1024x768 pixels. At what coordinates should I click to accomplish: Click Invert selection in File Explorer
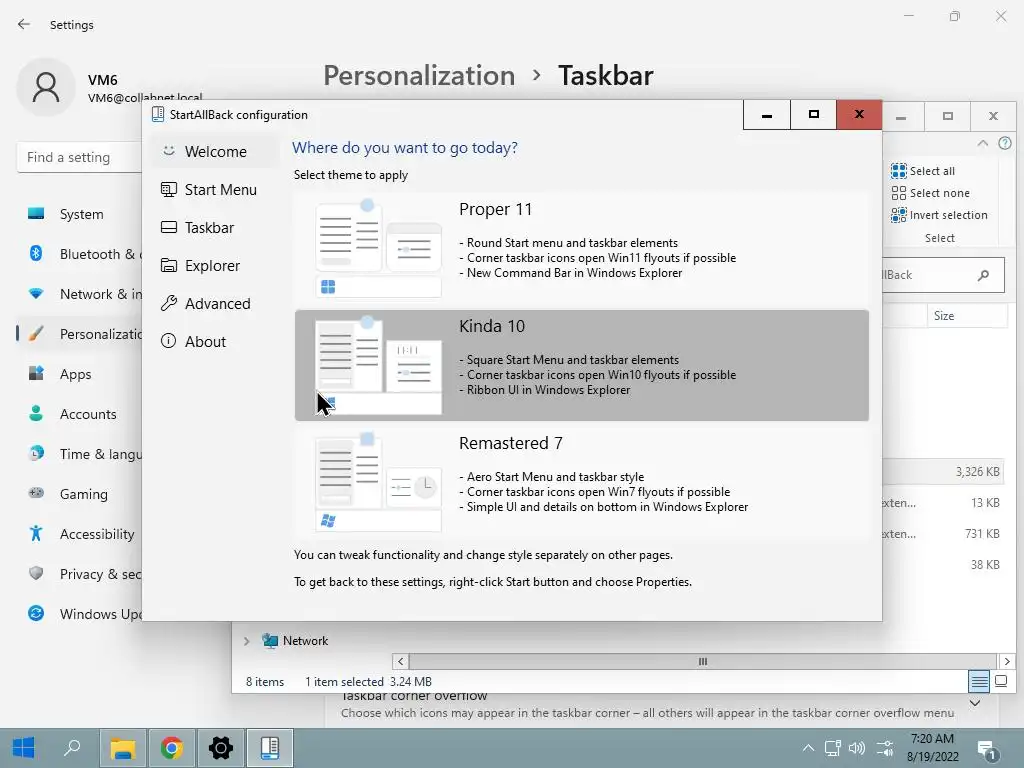tap(939, 215)
